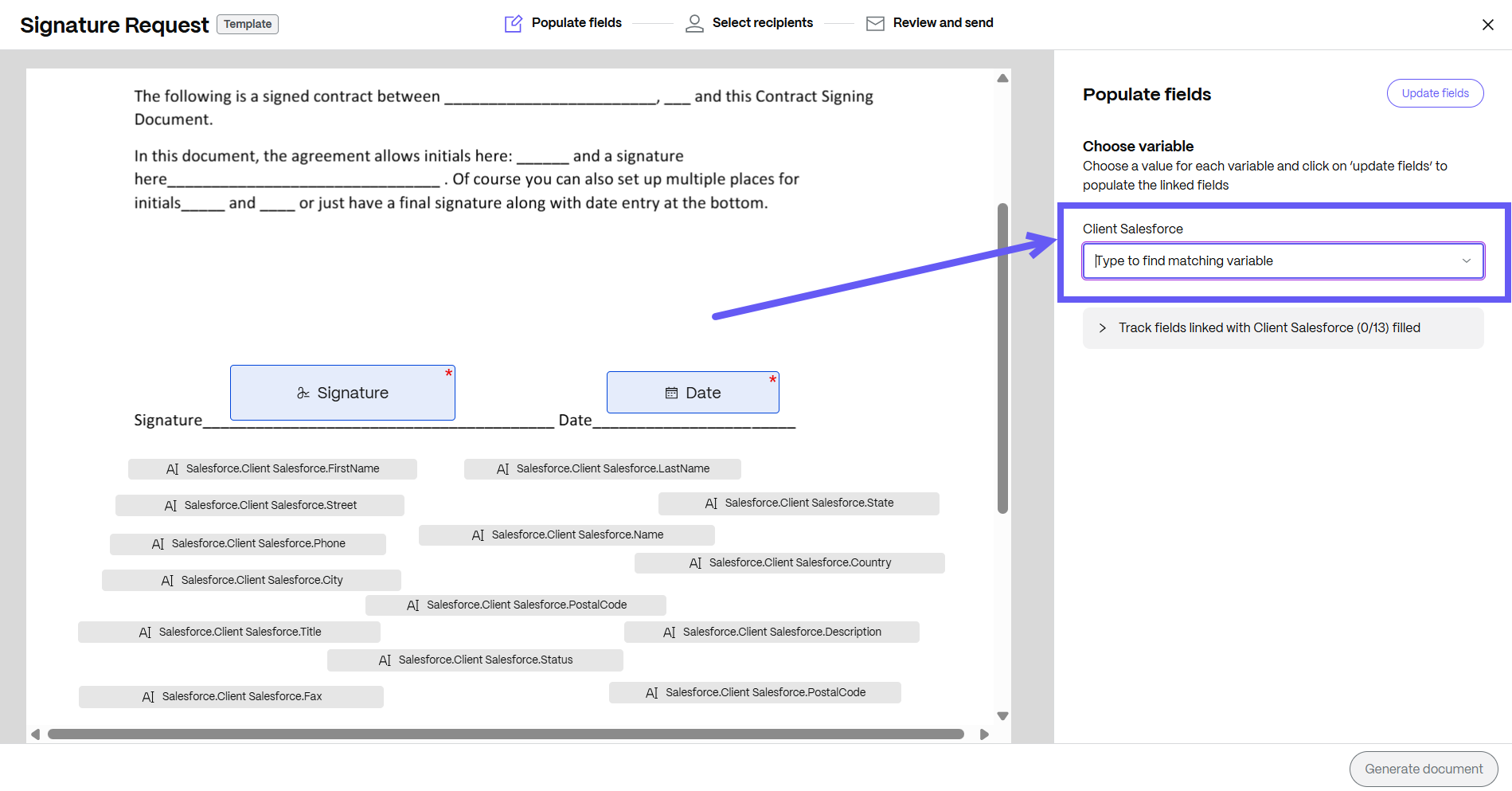The height and width of the screenshot is (791, 1512).
Task: Select the Salesforce.Client Salesforce.Description field
Action: coord(772,632)
